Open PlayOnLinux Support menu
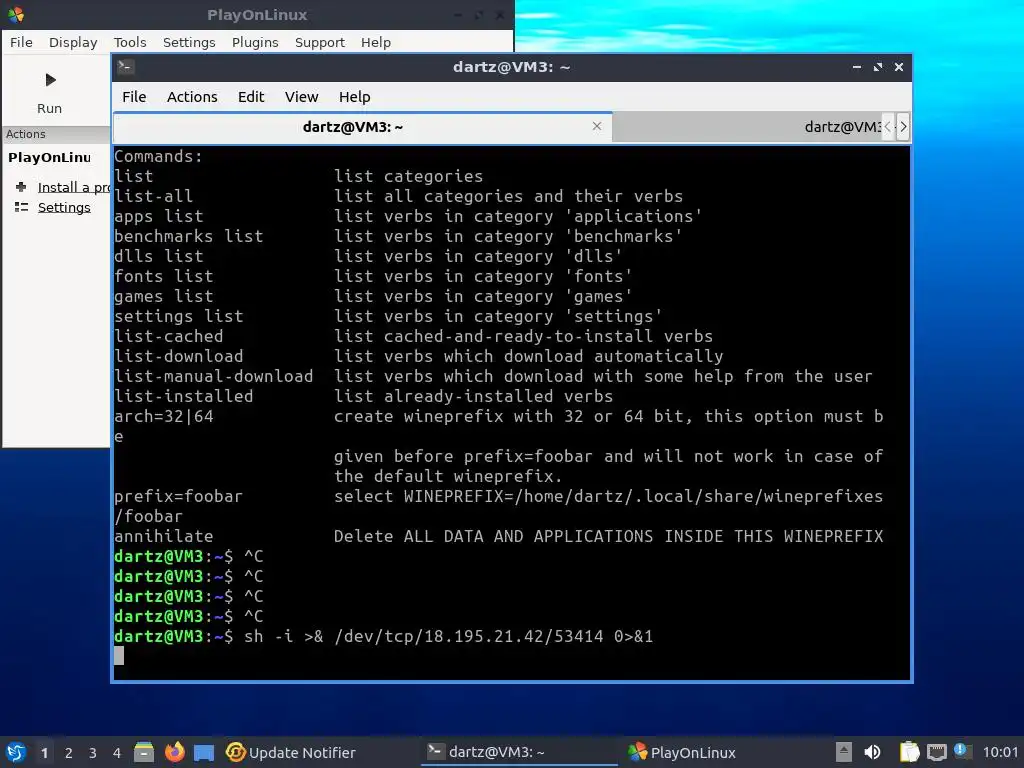The image size is (1024, 768). point(319,42)
